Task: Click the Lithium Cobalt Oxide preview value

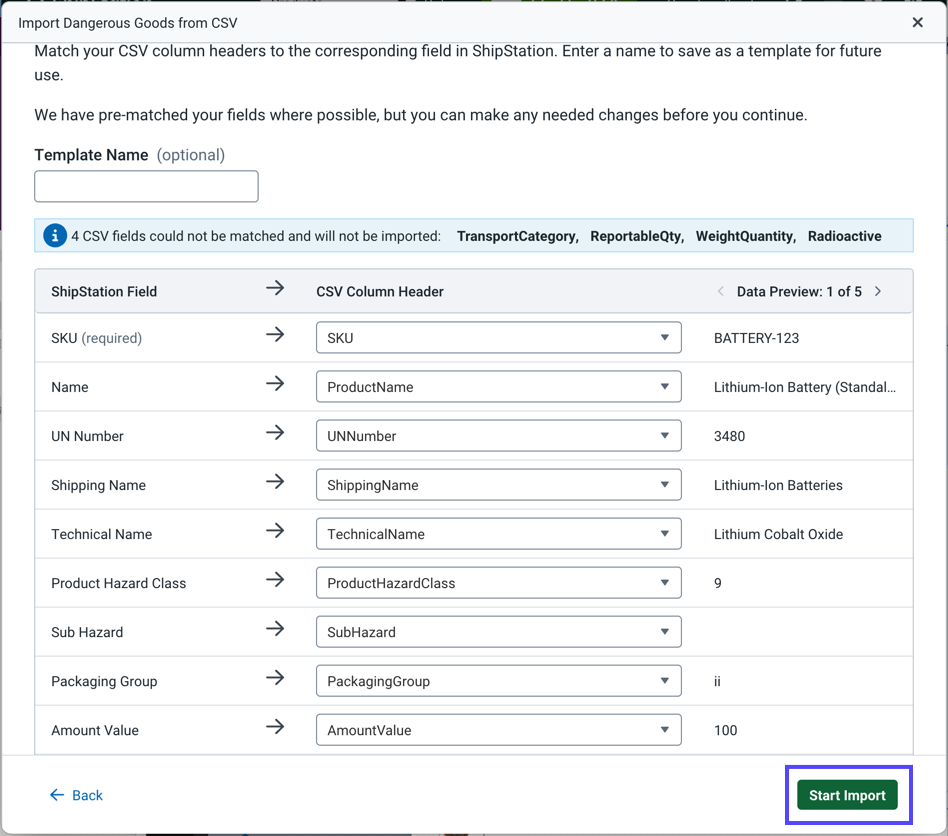Action: [778, 534]
